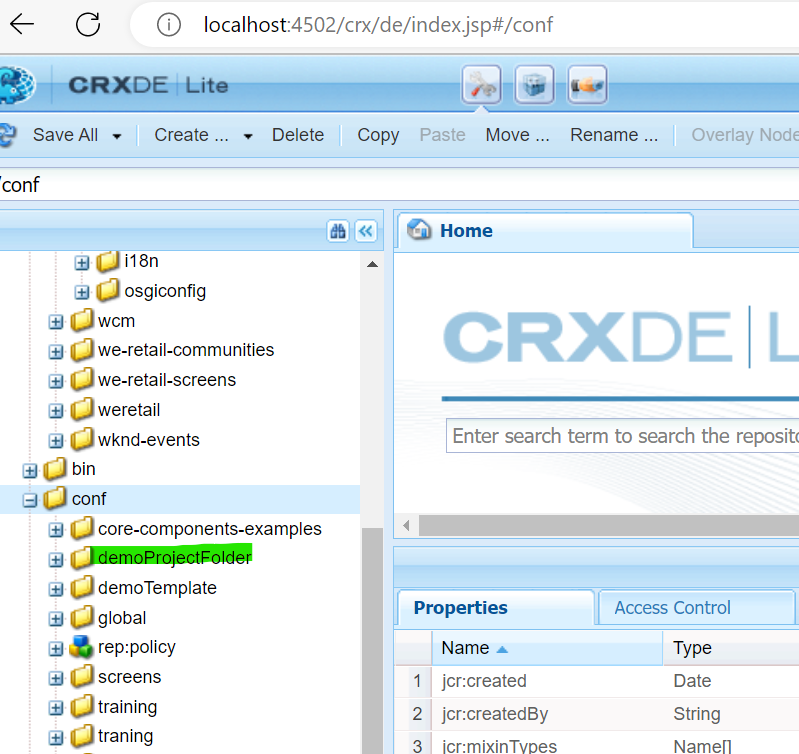Click the tree scrollbar up arrow
799x754 pixels.
tap(372, 264)
